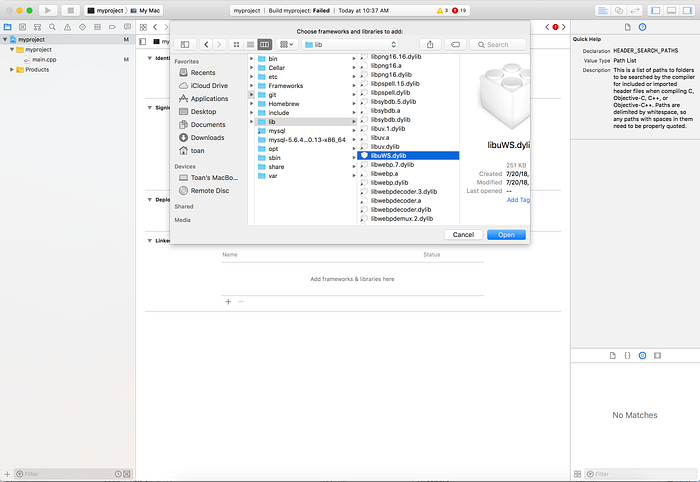
Task: Click the Run (play) button in Xcode toolbar
Action: pyautogui.click(x=48, y=10)
